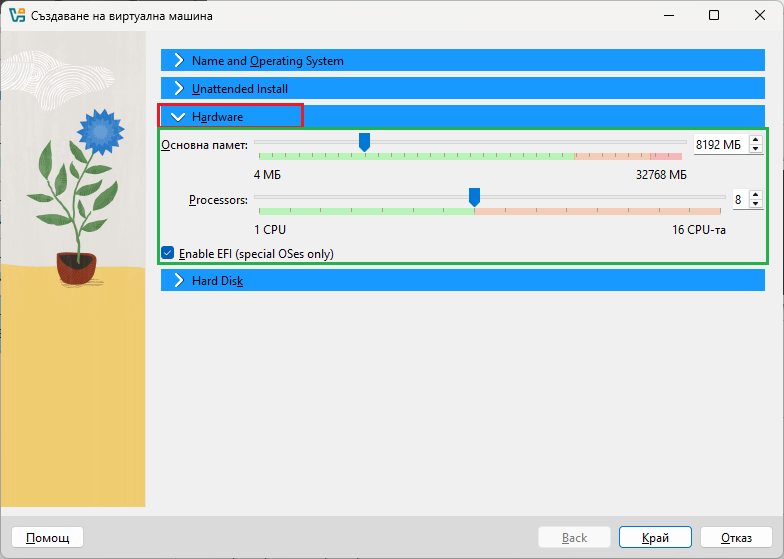The width and height of the screenshot is (784, 559).
Task: Toggle Enable EFI checkbox
Action: coord(168,253)
